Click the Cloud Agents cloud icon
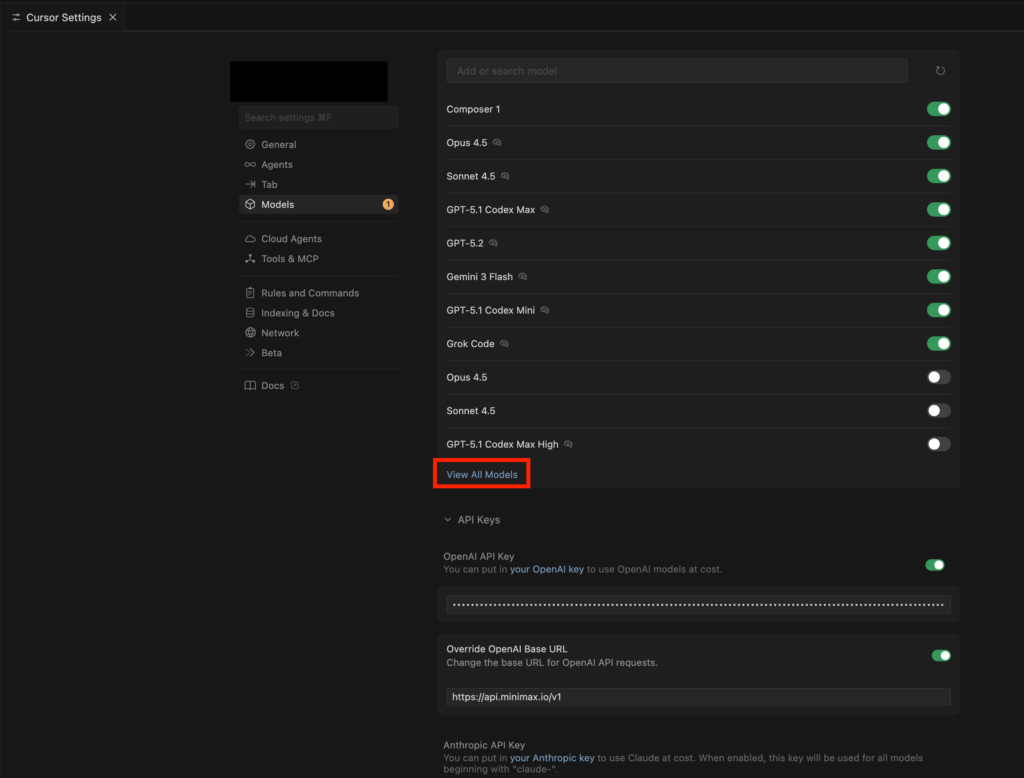 [251, 239]
